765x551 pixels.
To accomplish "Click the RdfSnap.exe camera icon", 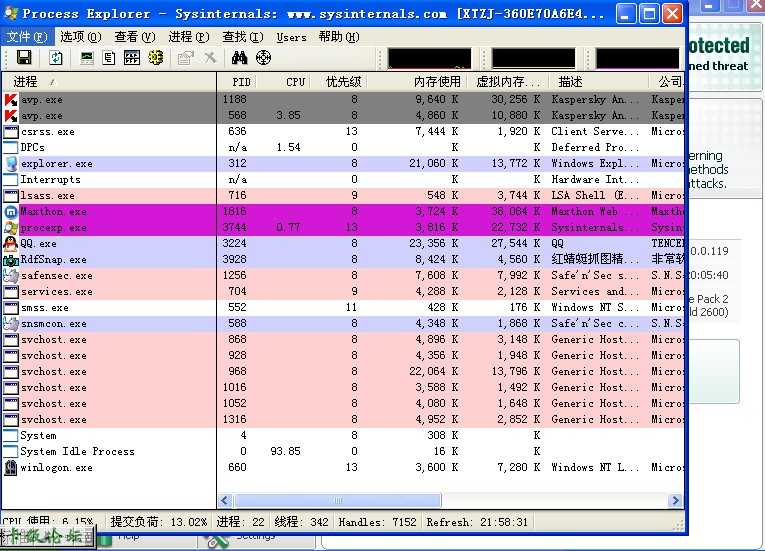I will point(11,260).
